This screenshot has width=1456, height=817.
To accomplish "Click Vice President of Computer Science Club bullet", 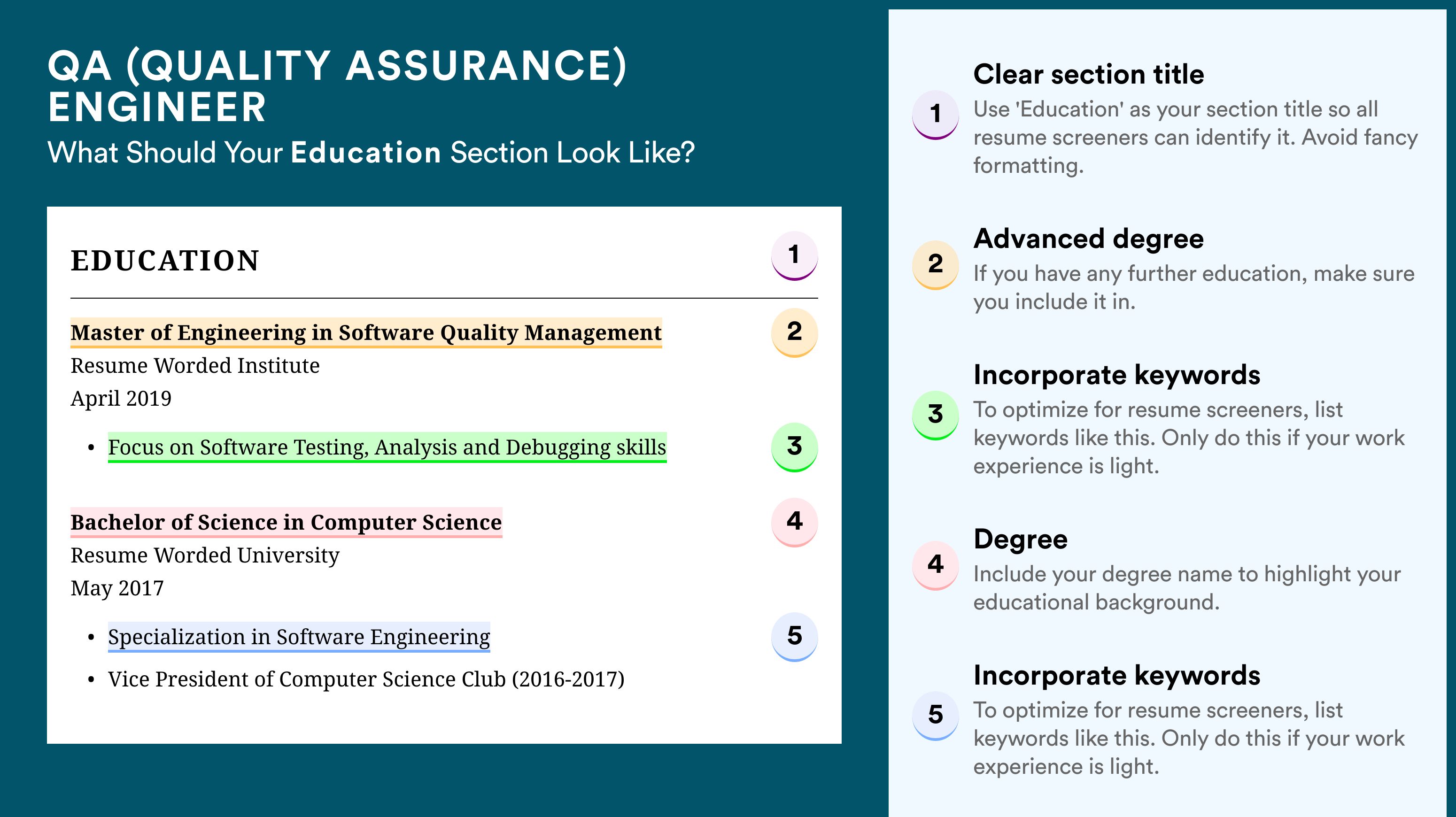I will (x=366, y=679).
